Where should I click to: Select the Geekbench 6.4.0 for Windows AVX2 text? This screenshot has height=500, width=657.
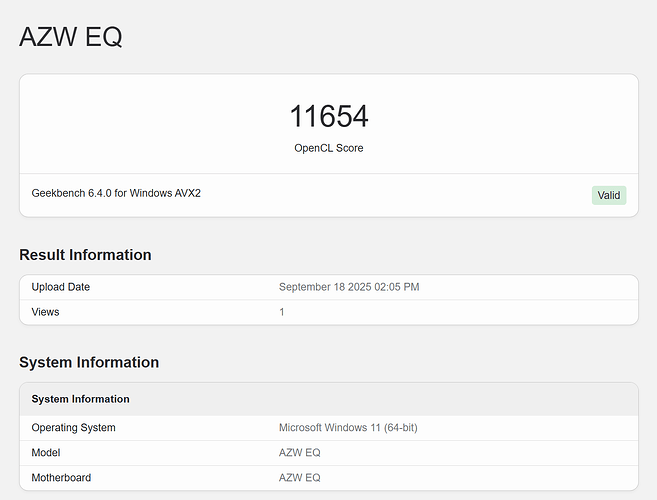[116, 193]
